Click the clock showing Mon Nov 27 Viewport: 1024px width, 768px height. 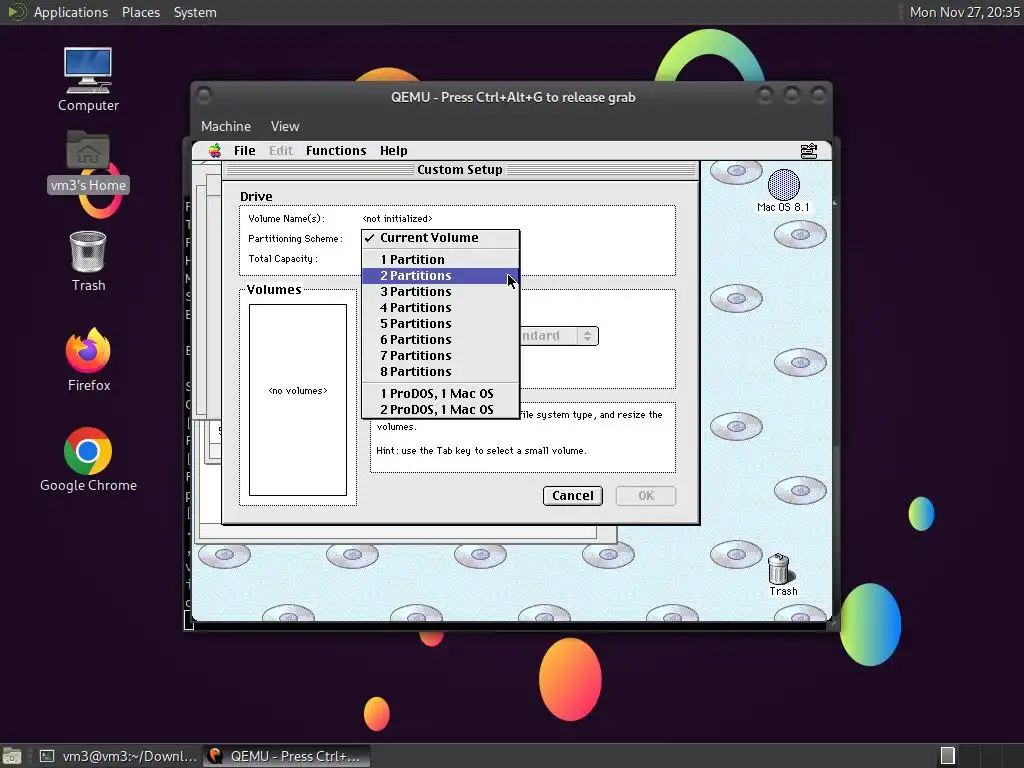tap(964, 12)
